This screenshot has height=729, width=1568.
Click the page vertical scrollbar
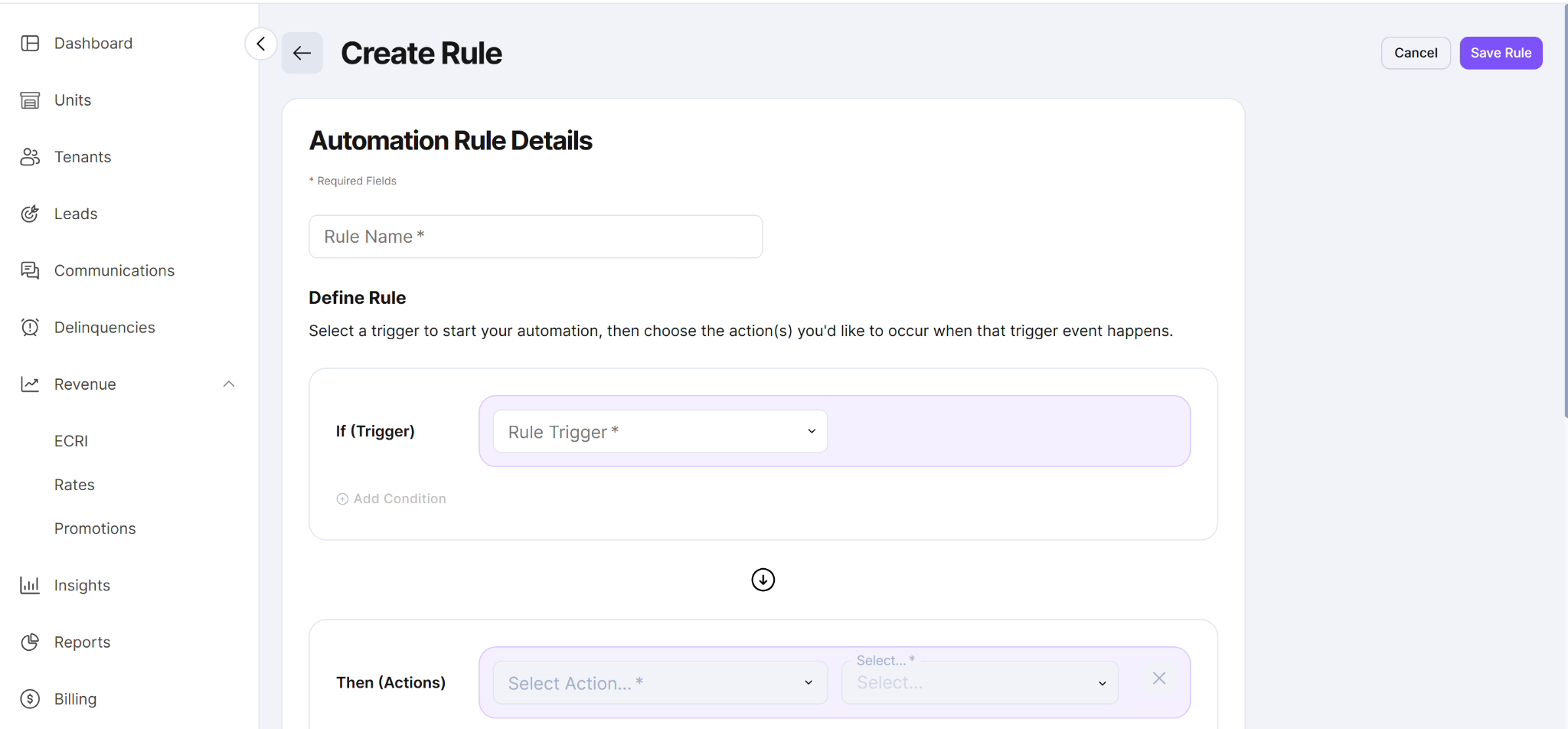[x=1565, y=211]
